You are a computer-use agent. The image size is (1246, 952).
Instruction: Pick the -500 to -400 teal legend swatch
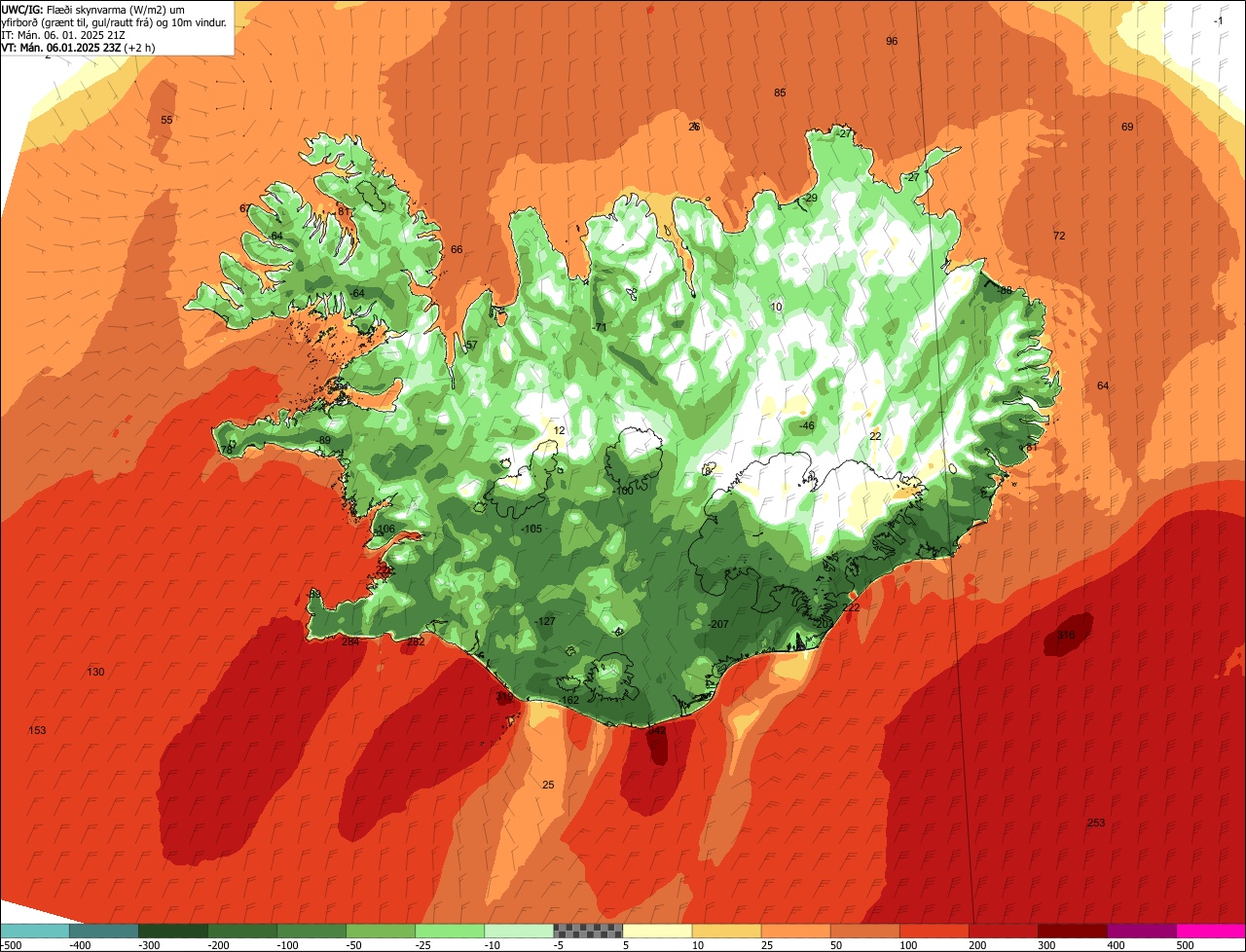pos(34,931)
